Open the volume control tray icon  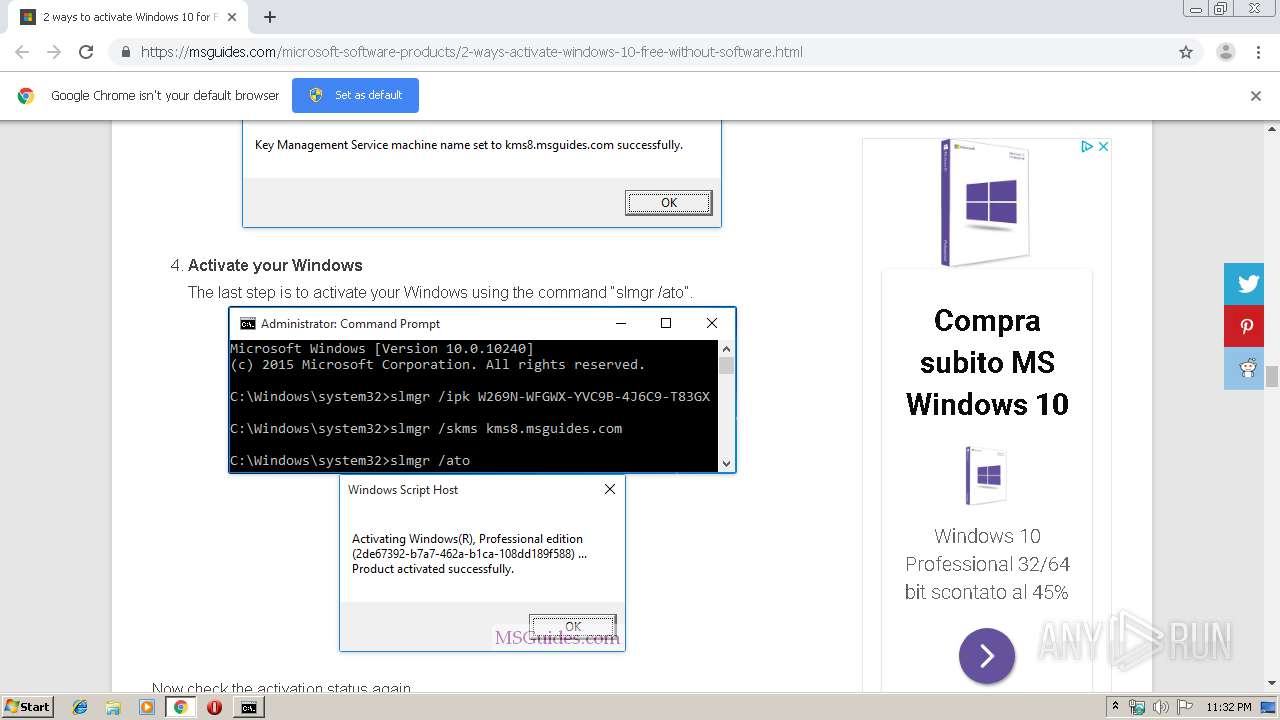1160,707
